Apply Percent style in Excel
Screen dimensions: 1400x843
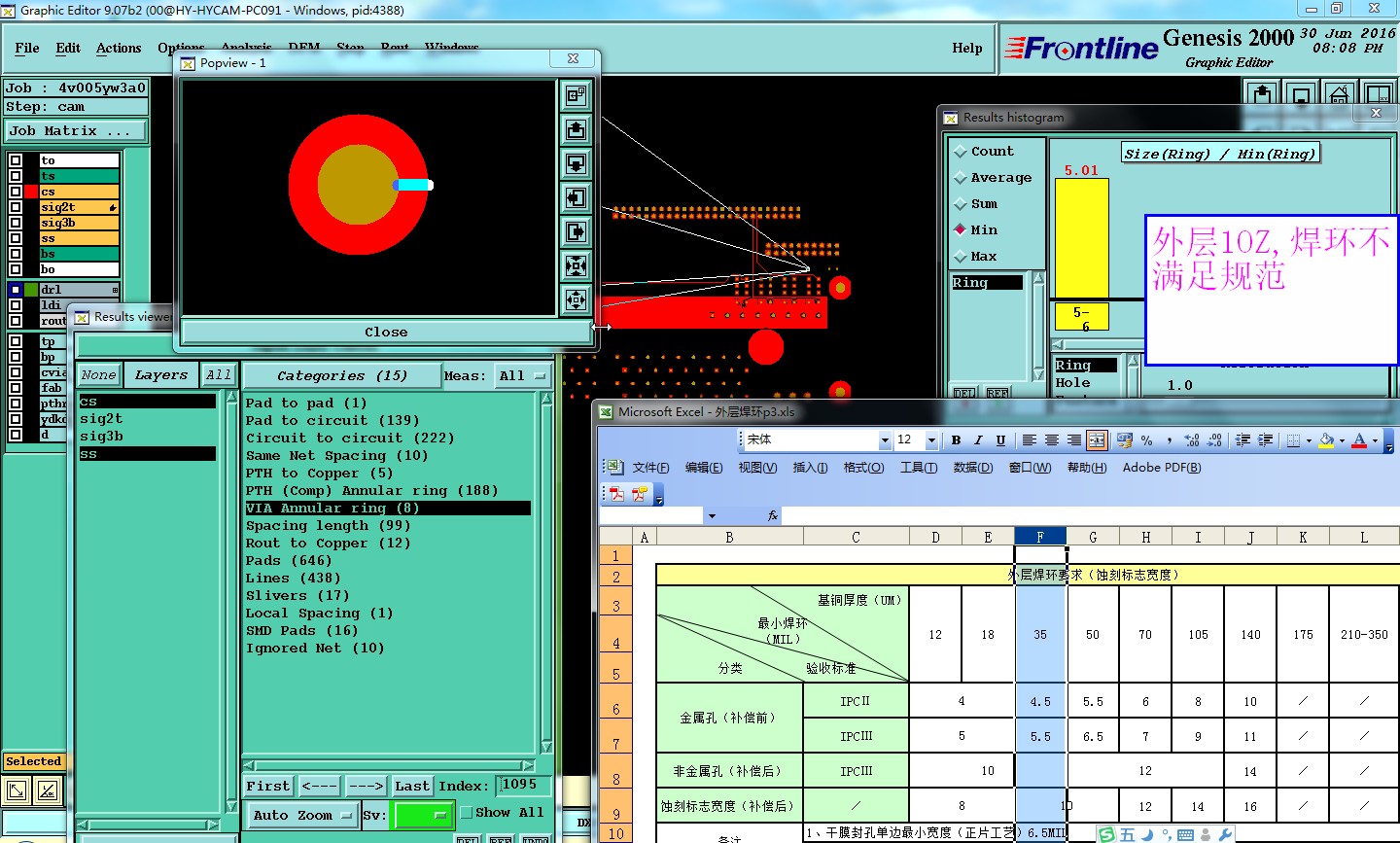point(1147,440)
